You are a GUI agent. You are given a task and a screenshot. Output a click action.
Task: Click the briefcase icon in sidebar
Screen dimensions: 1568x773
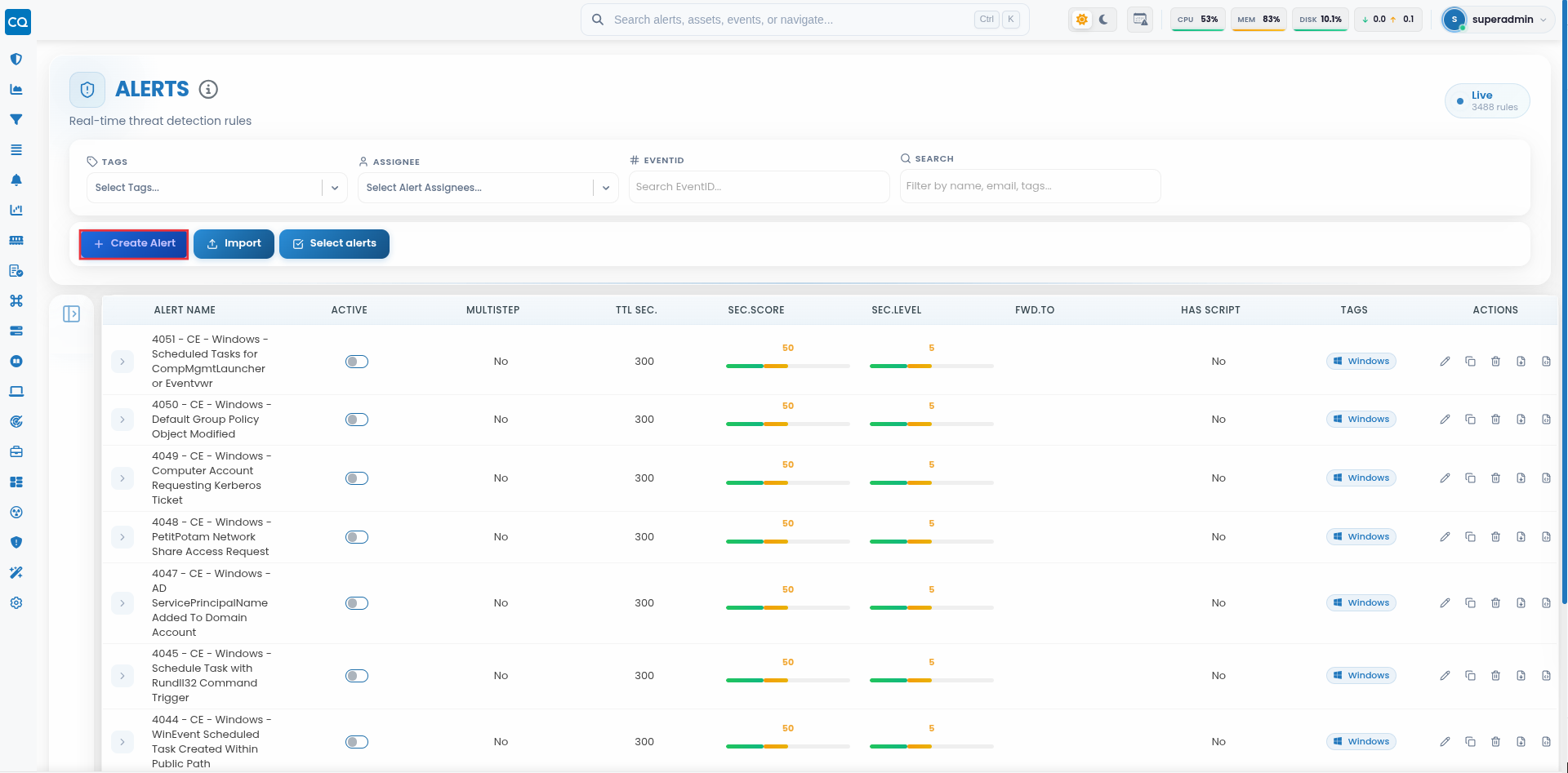16,452
